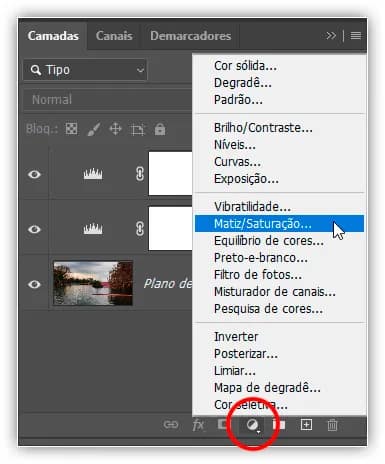Click the new adjustment layer half-circle icon

[x=253, y=425]
